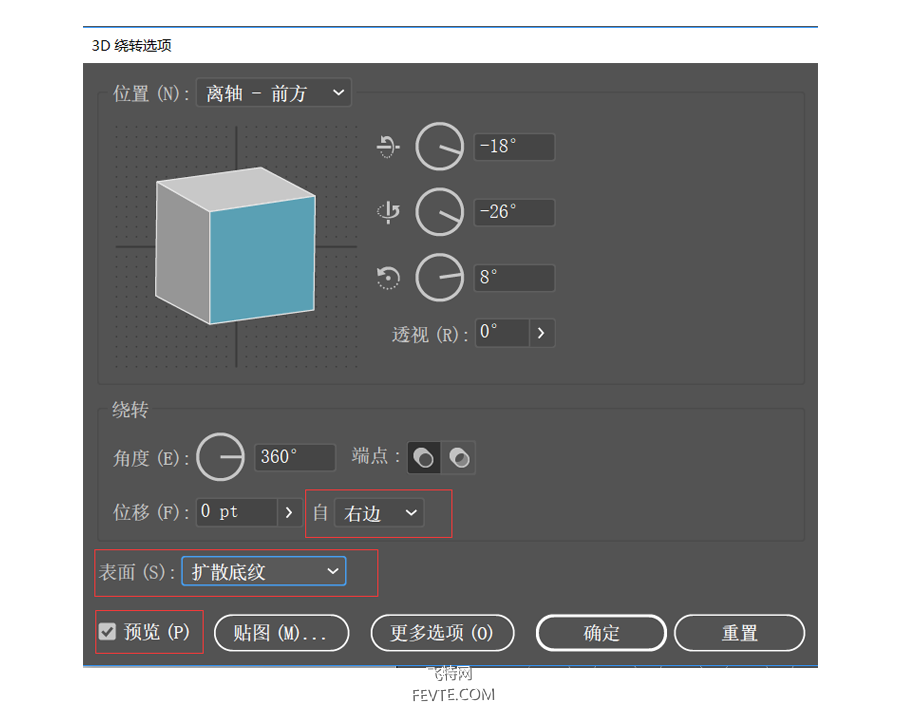Confirm with the 确定 button
The height and width of the screenshot is (706, 900).
[x=601, y=633]
